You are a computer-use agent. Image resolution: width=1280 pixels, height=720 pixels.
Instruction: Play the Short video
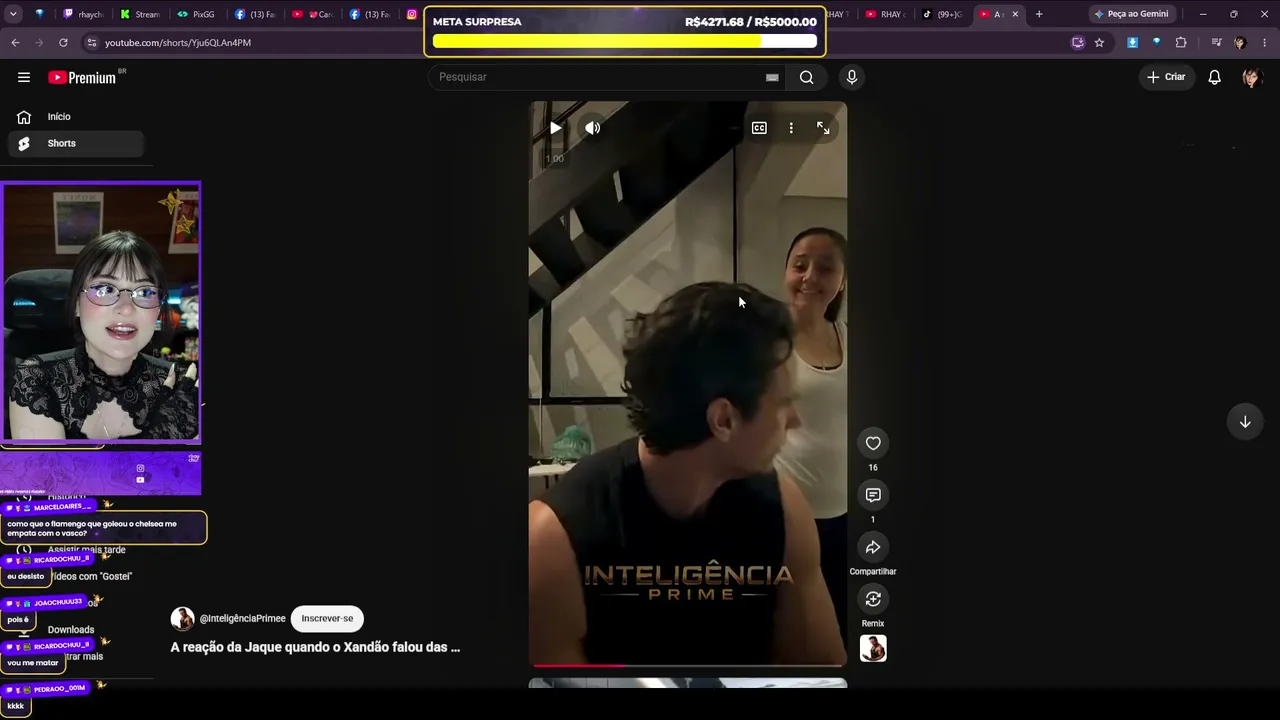(555, 128)
